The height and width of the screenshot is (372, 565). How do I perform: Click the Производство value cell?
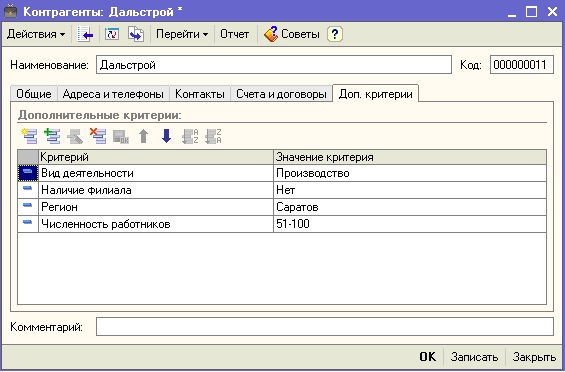tap(410, 173)
